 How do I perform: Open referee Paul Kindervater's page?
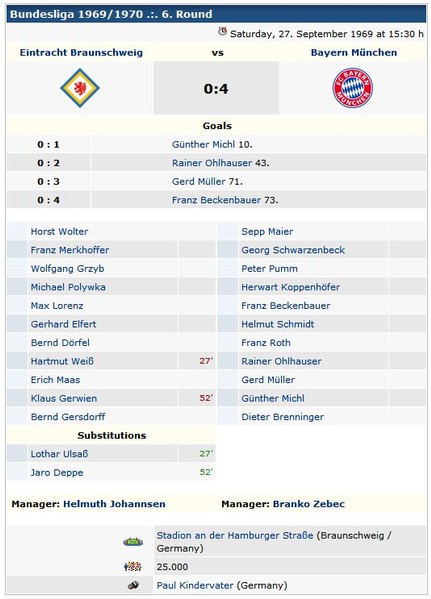tap(195, 585)
